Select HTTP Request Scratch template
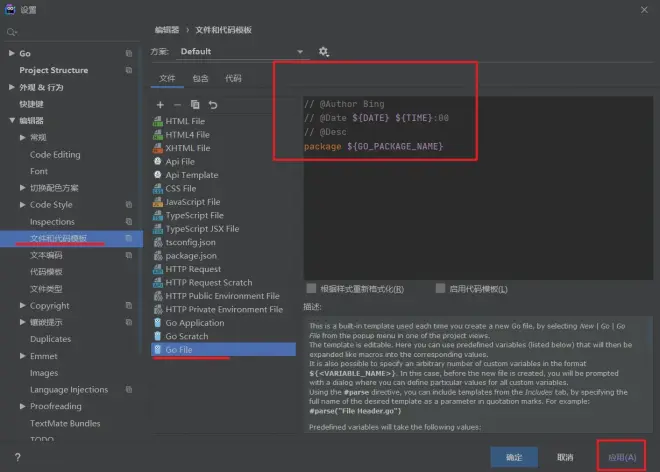The width and height of the screenshot is (660, 472). coord(209,283)
